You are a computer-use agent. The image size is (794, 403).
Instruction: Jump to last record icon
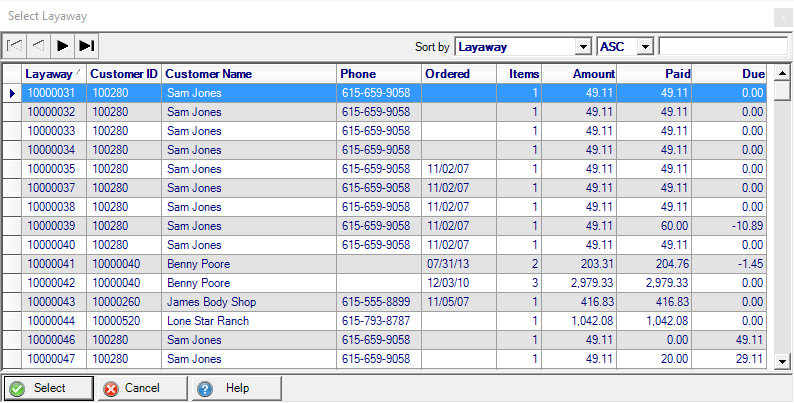[87, 45]
